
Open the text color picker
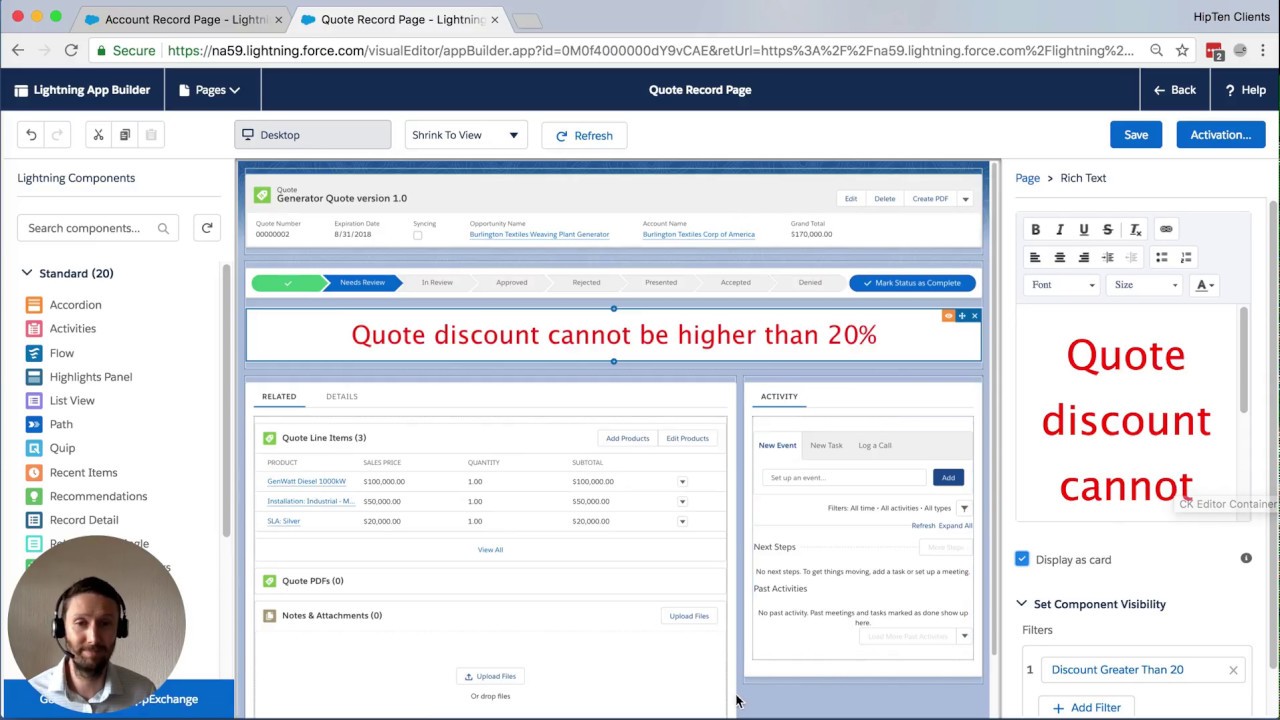click(x=1205, y=285)
